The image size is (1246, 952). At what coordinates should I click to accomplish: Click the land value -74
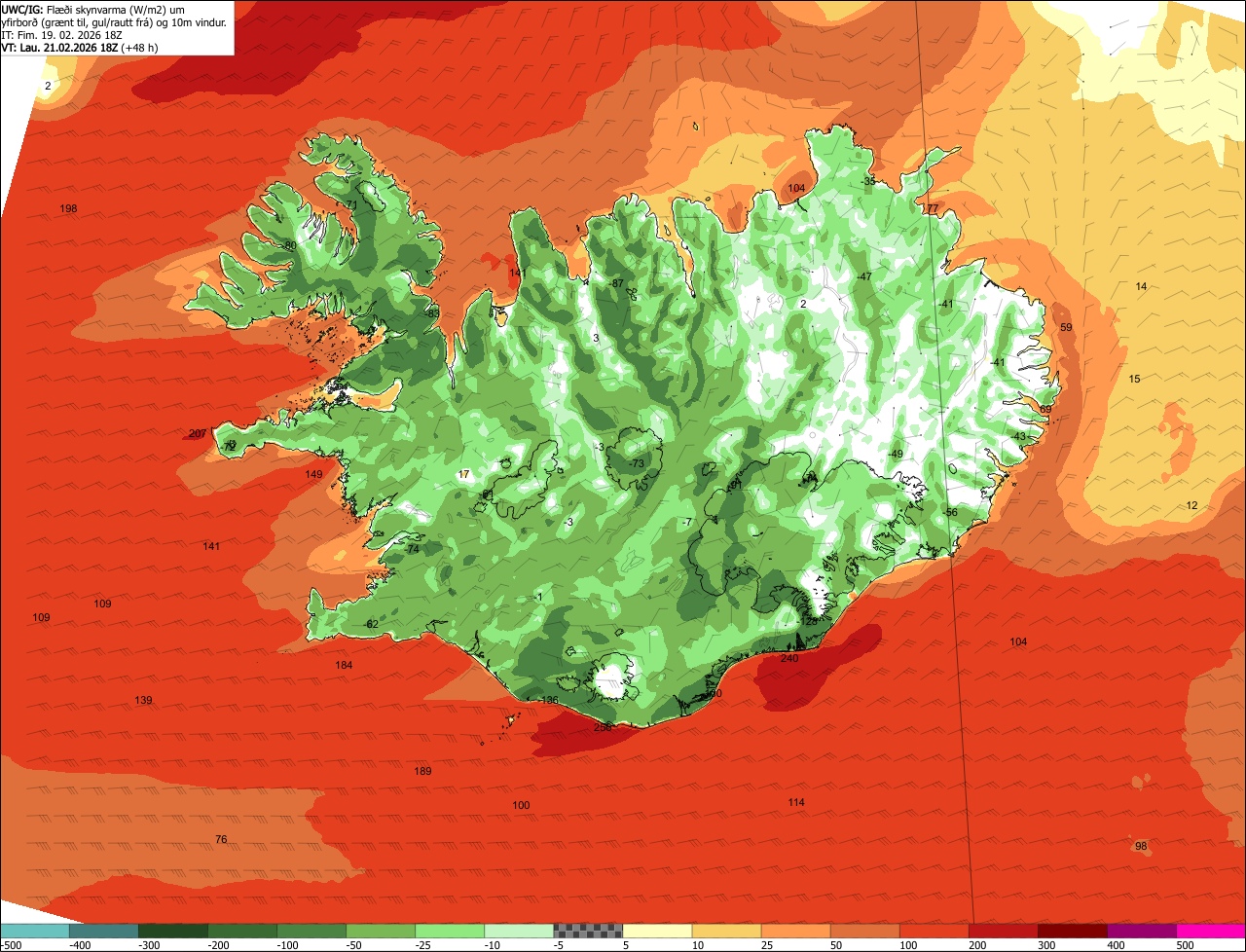411,550
